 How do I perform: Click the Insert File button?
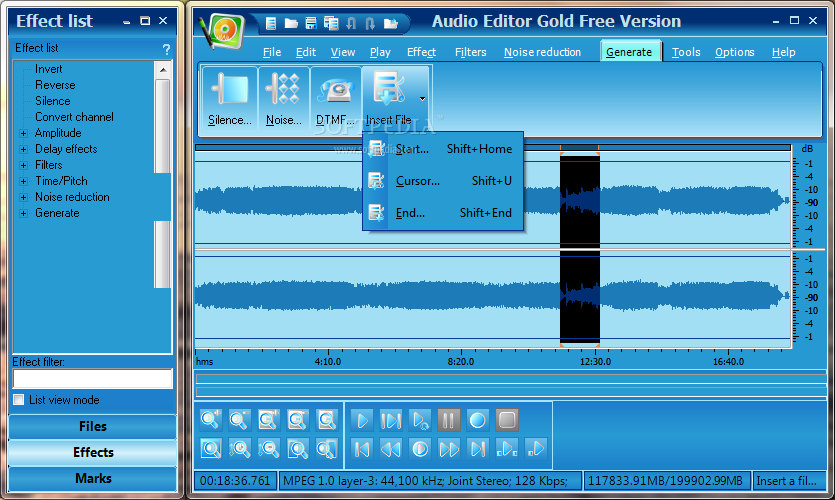pyautogui.click(x=388, y=100)
